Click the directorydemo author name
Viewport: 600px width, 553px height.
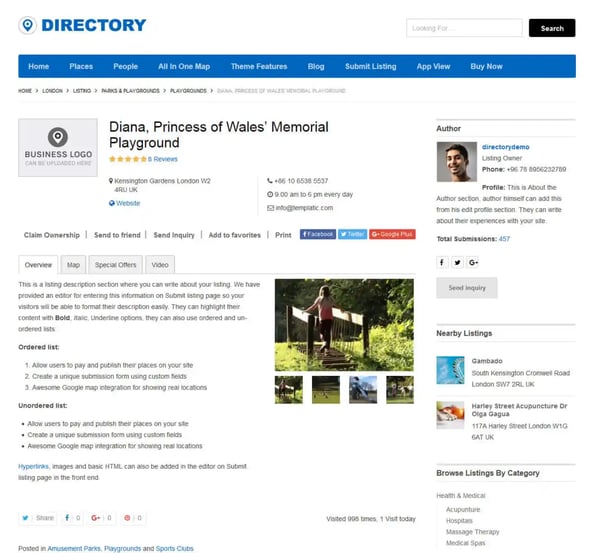point(505,147)
